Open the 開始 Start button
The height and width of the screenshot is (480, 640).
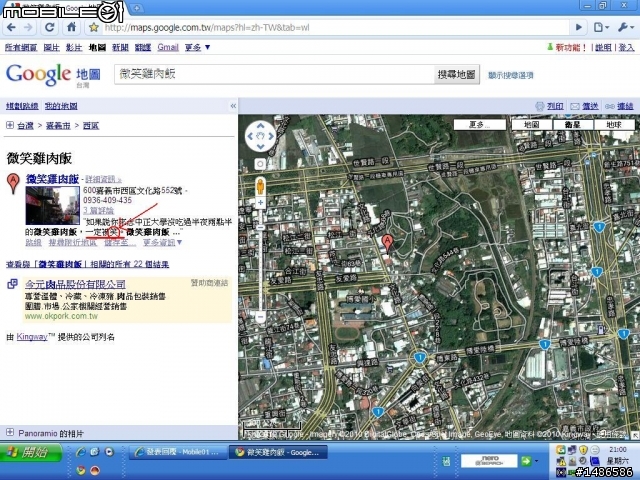click(31, 452)
